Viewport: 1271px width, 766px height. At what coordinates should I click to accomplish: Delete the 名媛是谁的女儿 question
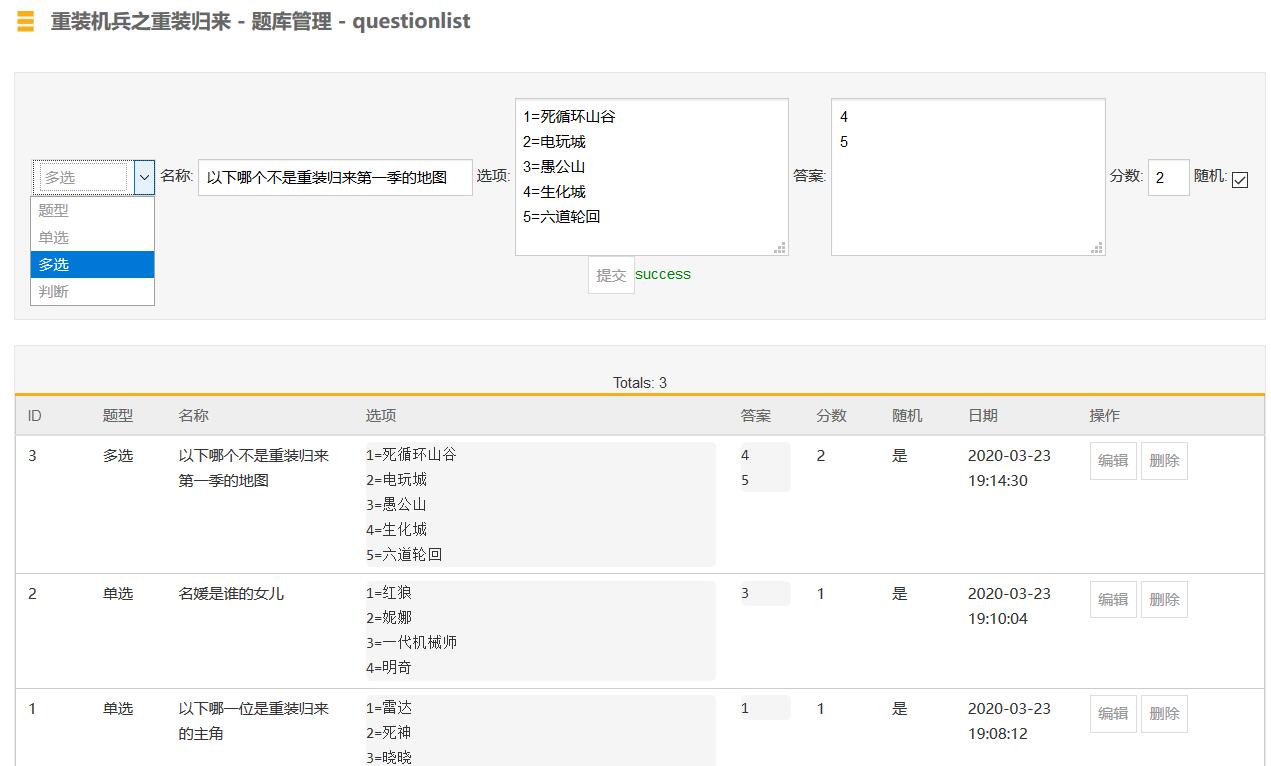point(1164,599)
